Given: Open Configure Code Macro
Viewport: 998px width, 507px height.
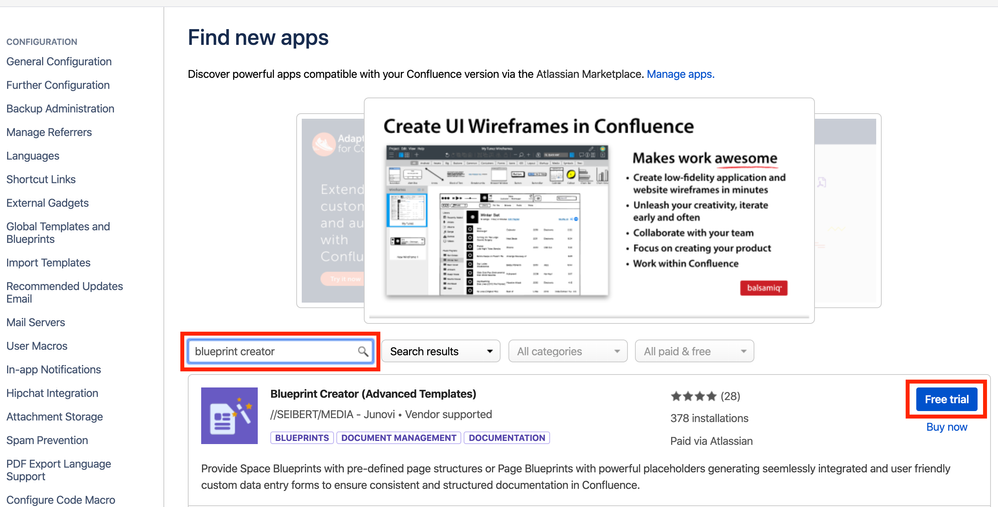Looking at the screenshot, I should (x=60, y=500).
